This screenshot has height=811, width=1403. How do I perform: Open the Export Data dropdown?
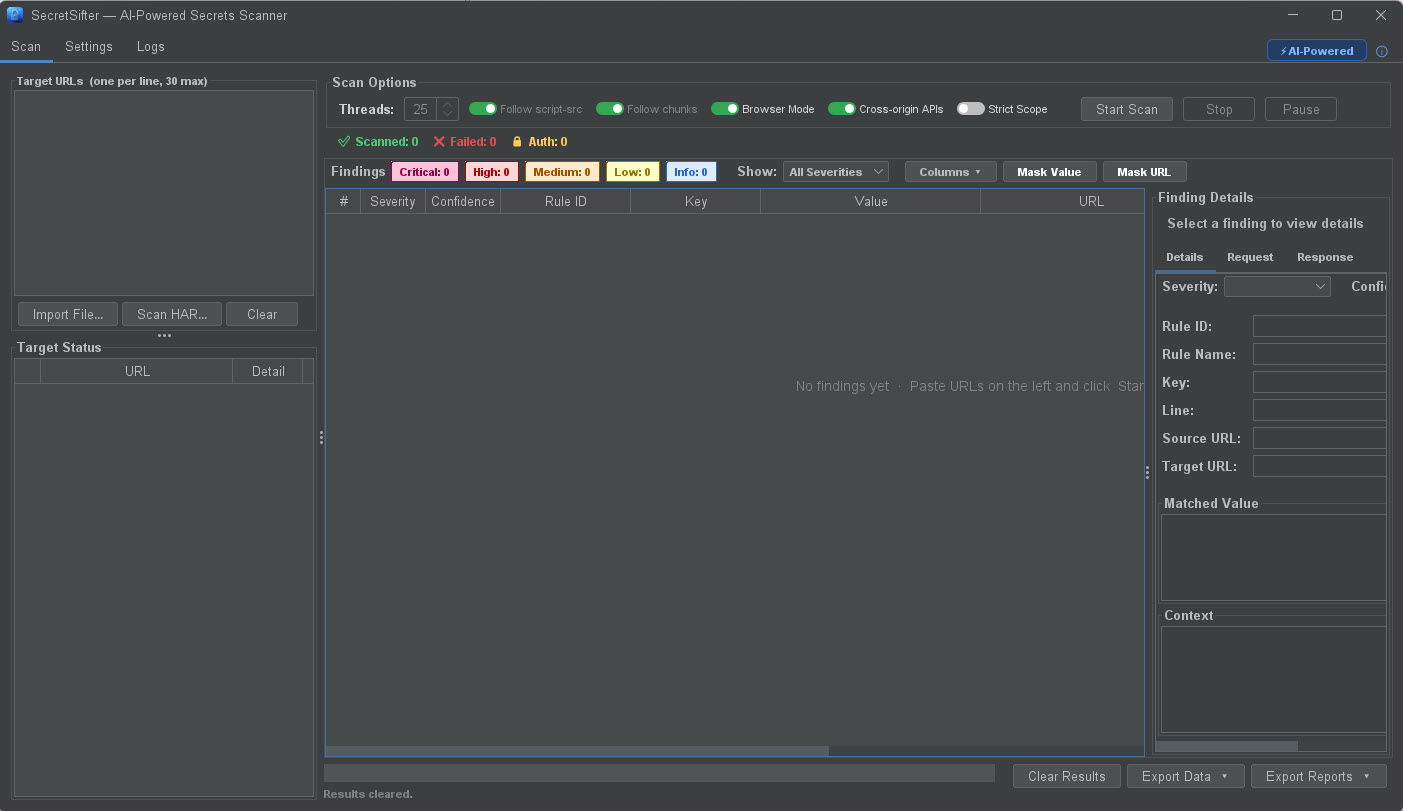pos(1185,776)
